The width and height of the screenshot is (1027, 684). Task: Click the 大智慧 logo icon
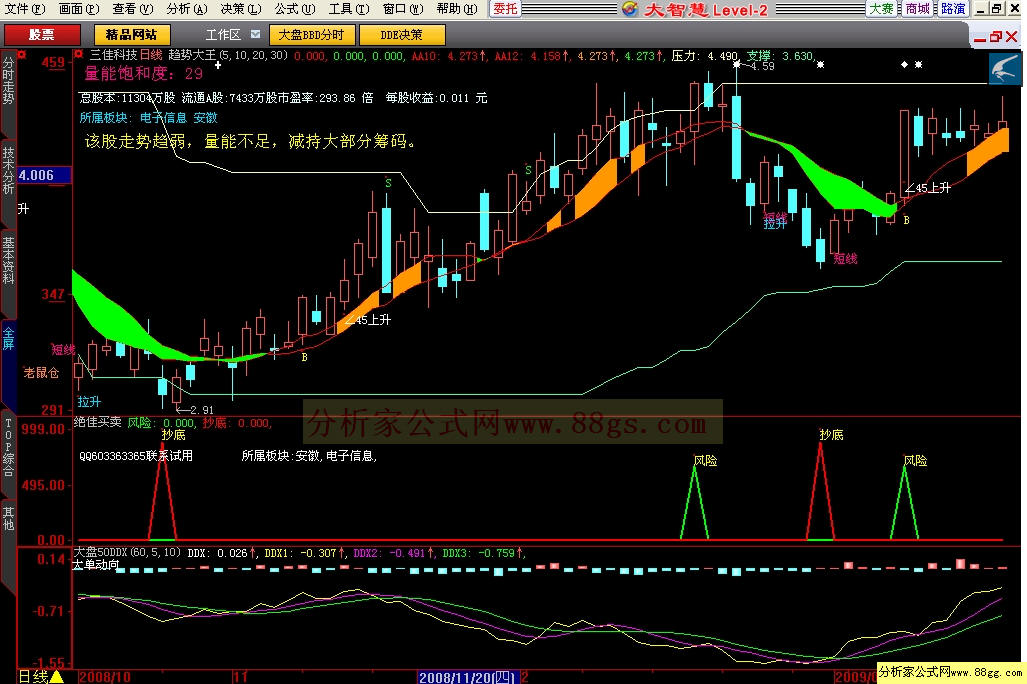[x=630, y=9]
